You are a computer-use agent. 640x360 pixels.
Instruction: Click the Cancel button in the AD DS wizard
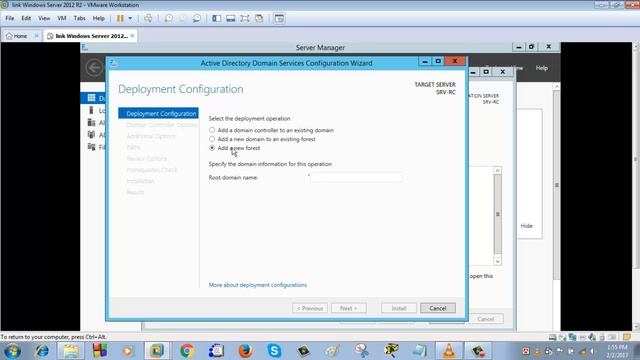coord(438,308)
